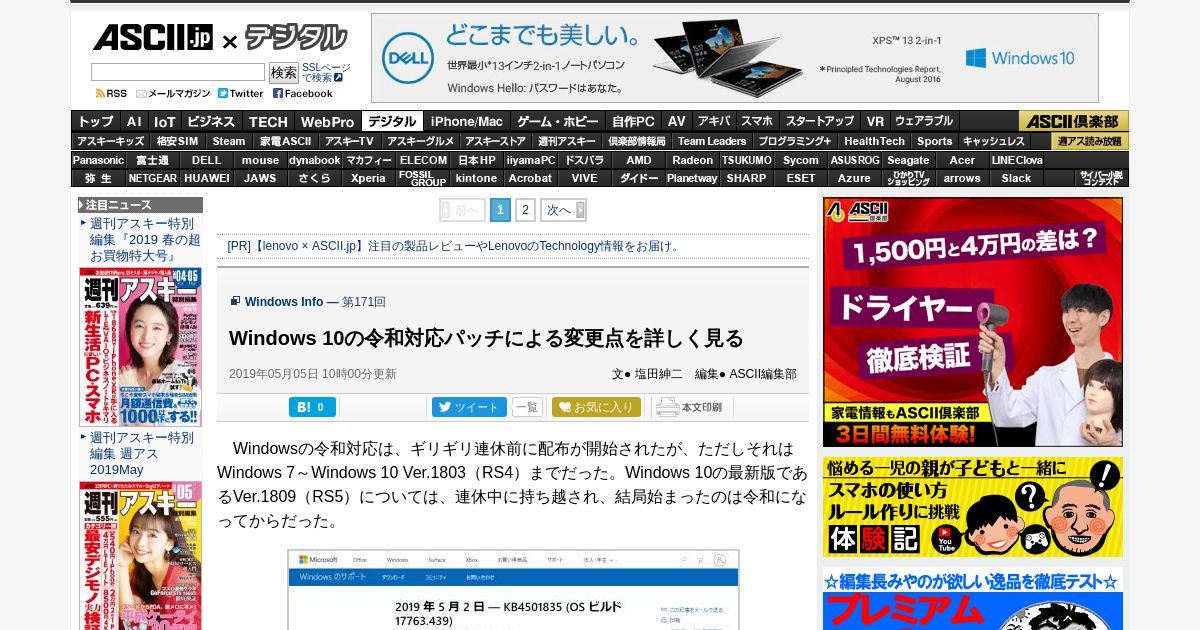Click the 週刊アスキー 05 May magazine cover

coord(141,556)
